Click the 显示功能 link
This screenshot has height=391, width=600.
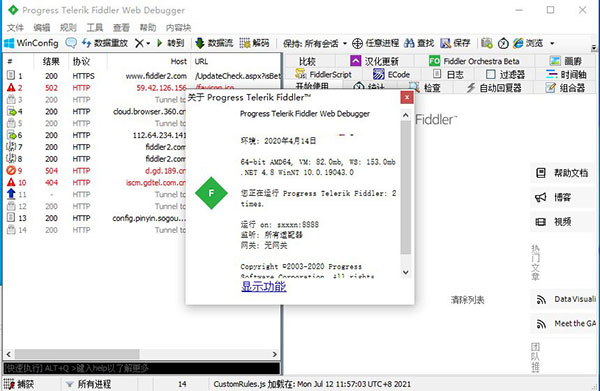point(264,286)
